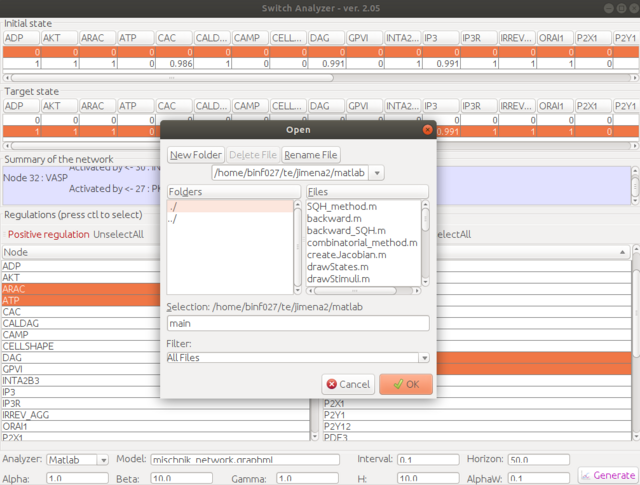Select Positive regulation label
Image resolution: width=640 pixels, height=485 pixels.
(x=46, y=234)
